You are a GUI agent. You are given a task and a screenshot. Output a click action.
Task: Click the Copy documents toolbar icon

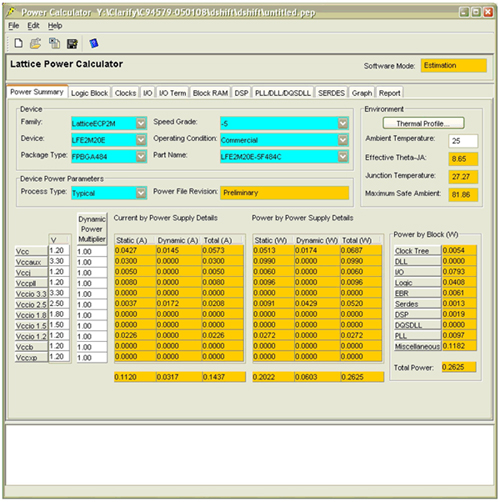click(x=54, y=43)
